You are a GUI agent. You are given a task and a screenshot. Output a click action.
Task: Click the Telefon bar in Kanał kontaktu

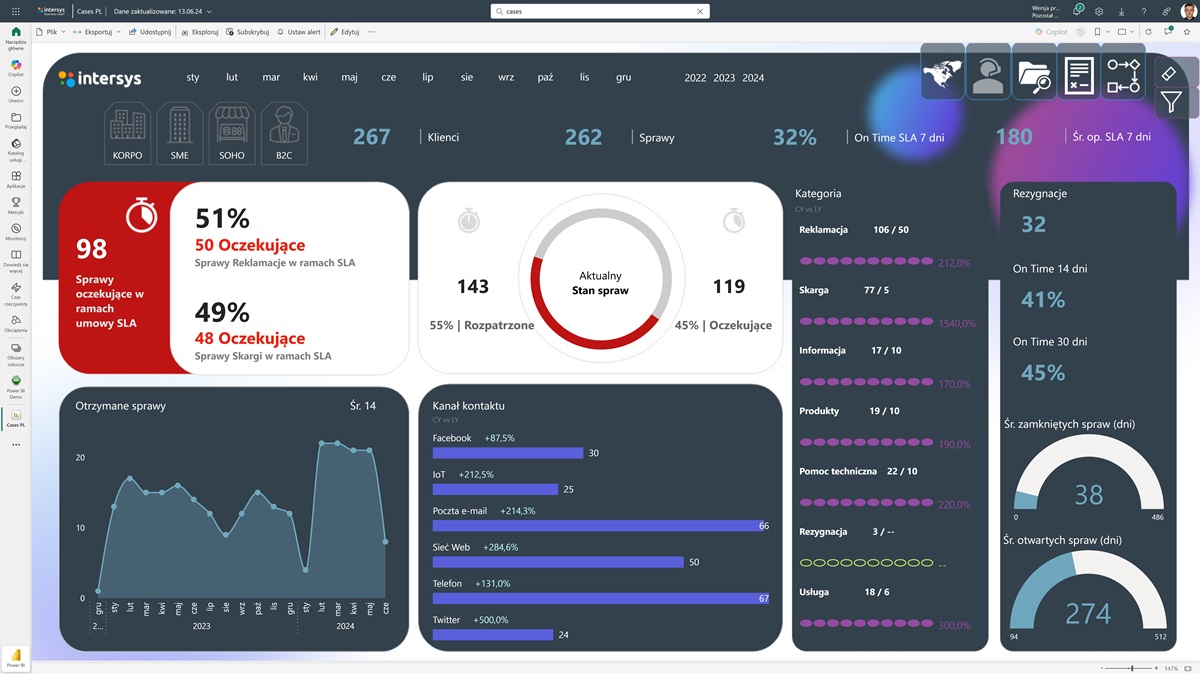click(x=601, y=598)
